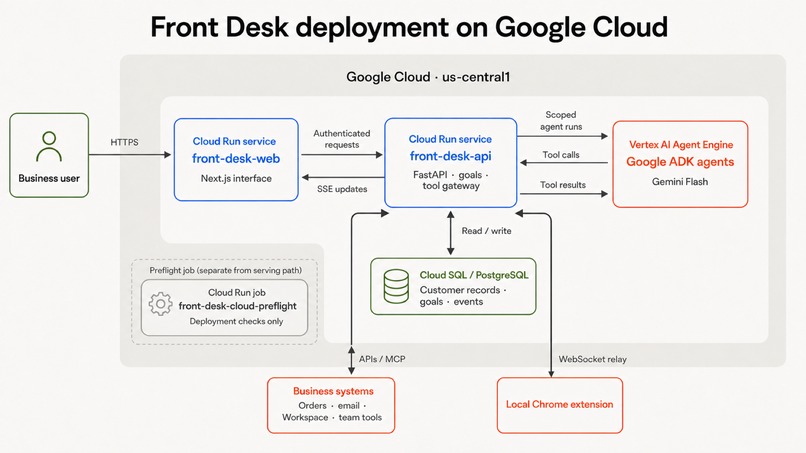This screenshot has height=453, width=806.
Task: Click the 'front-desk-cloud-preflight' job name
Action: tap(237, 306)
